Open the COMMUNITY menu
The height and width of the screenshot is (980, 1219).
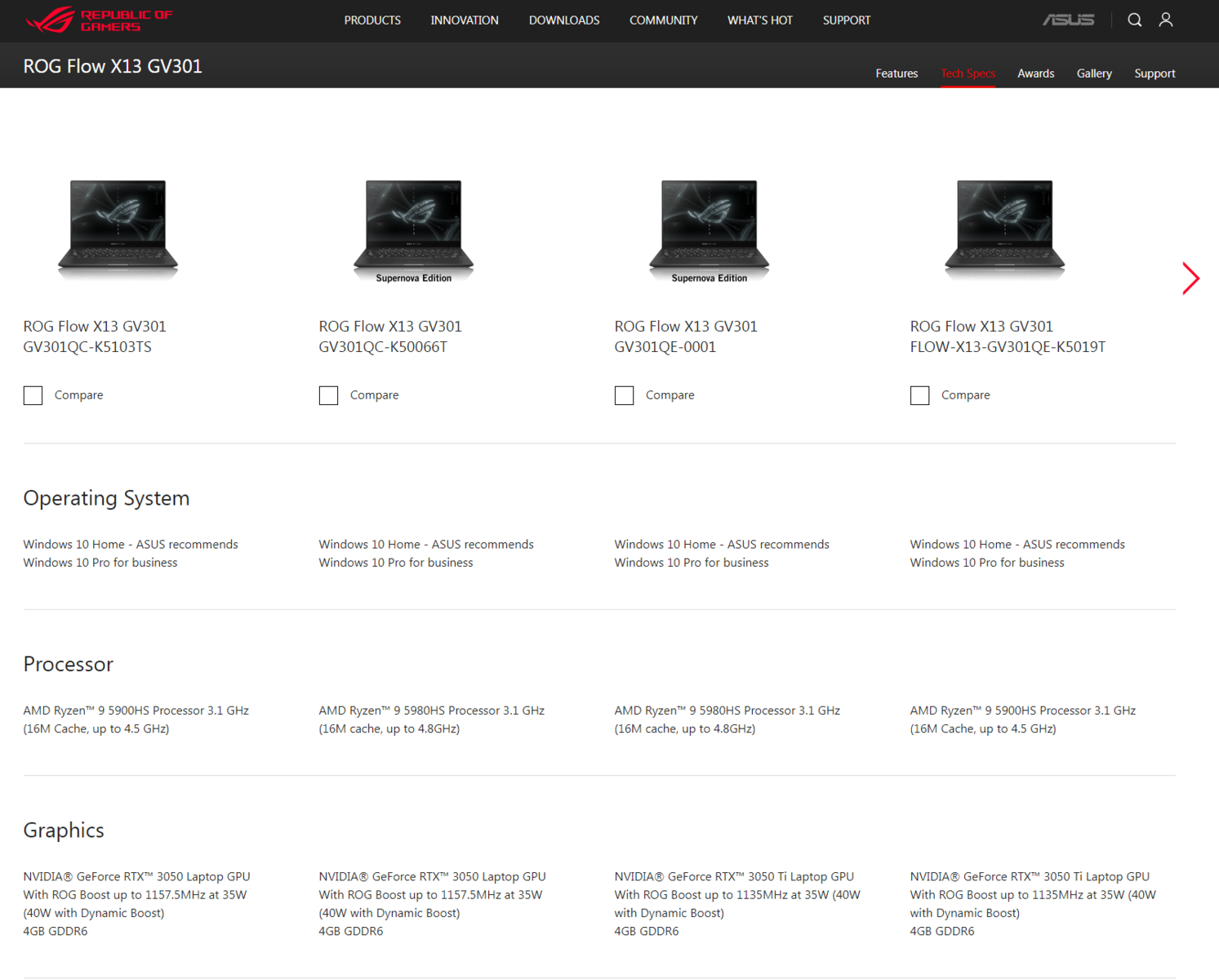pos(663,20)
